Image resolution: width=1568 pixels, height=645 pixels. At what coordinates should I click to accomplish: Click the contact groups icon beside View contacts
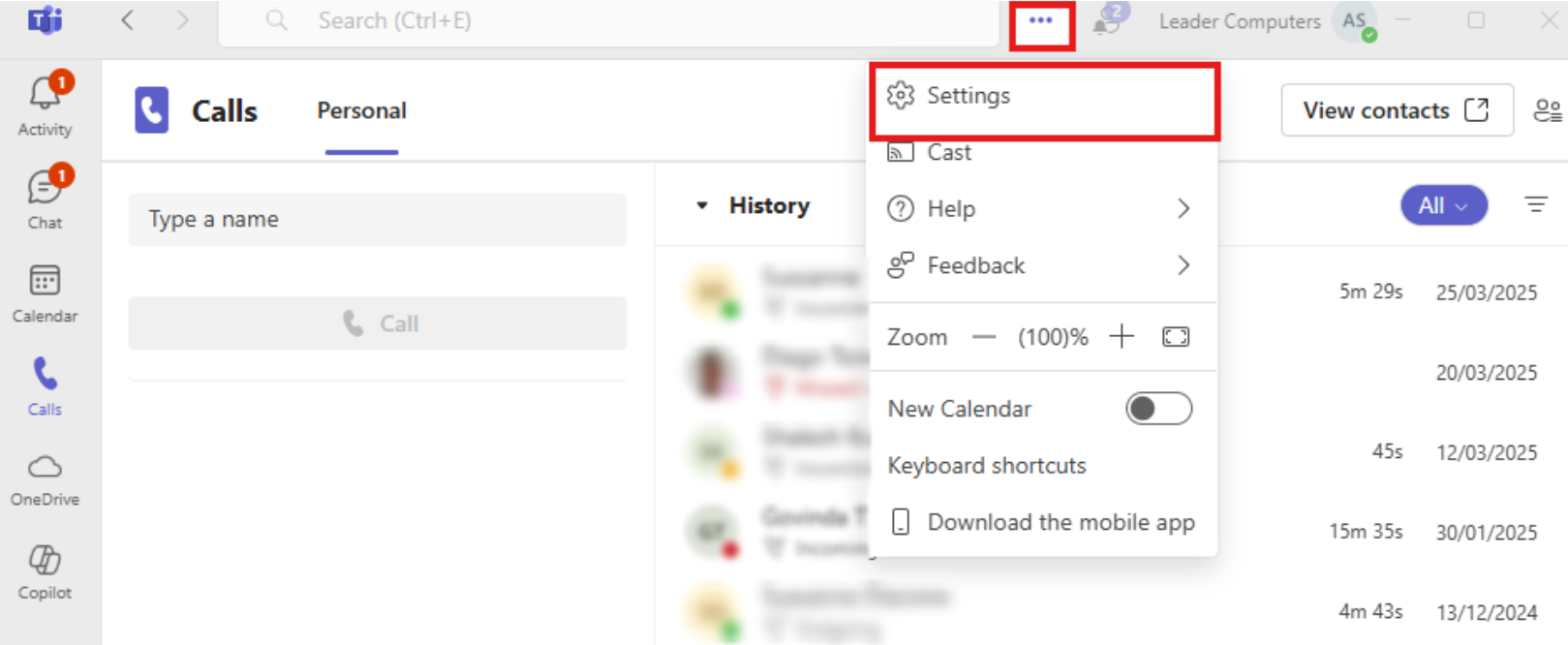(1548, 110)
